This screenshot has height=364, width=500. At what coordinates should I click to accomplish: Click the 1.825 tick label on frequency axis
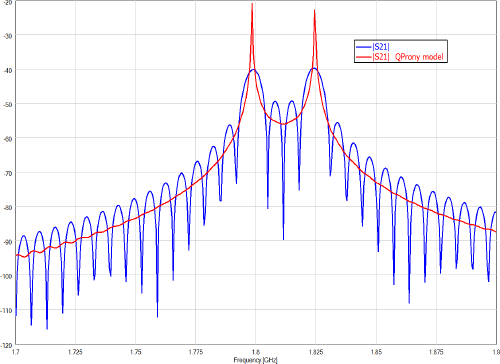coord(316,352)
